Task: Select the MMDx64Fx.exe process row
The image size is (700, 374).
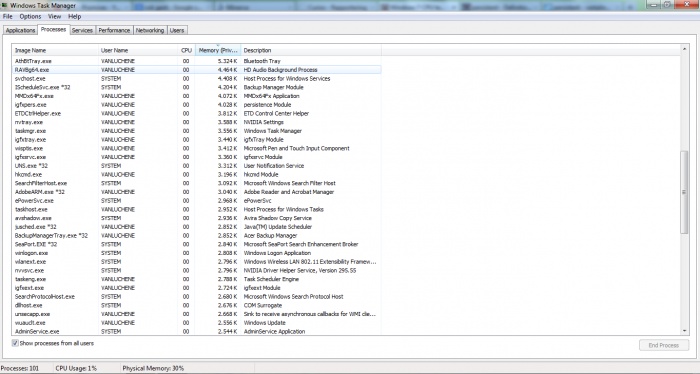Action: tap(197, 96)
